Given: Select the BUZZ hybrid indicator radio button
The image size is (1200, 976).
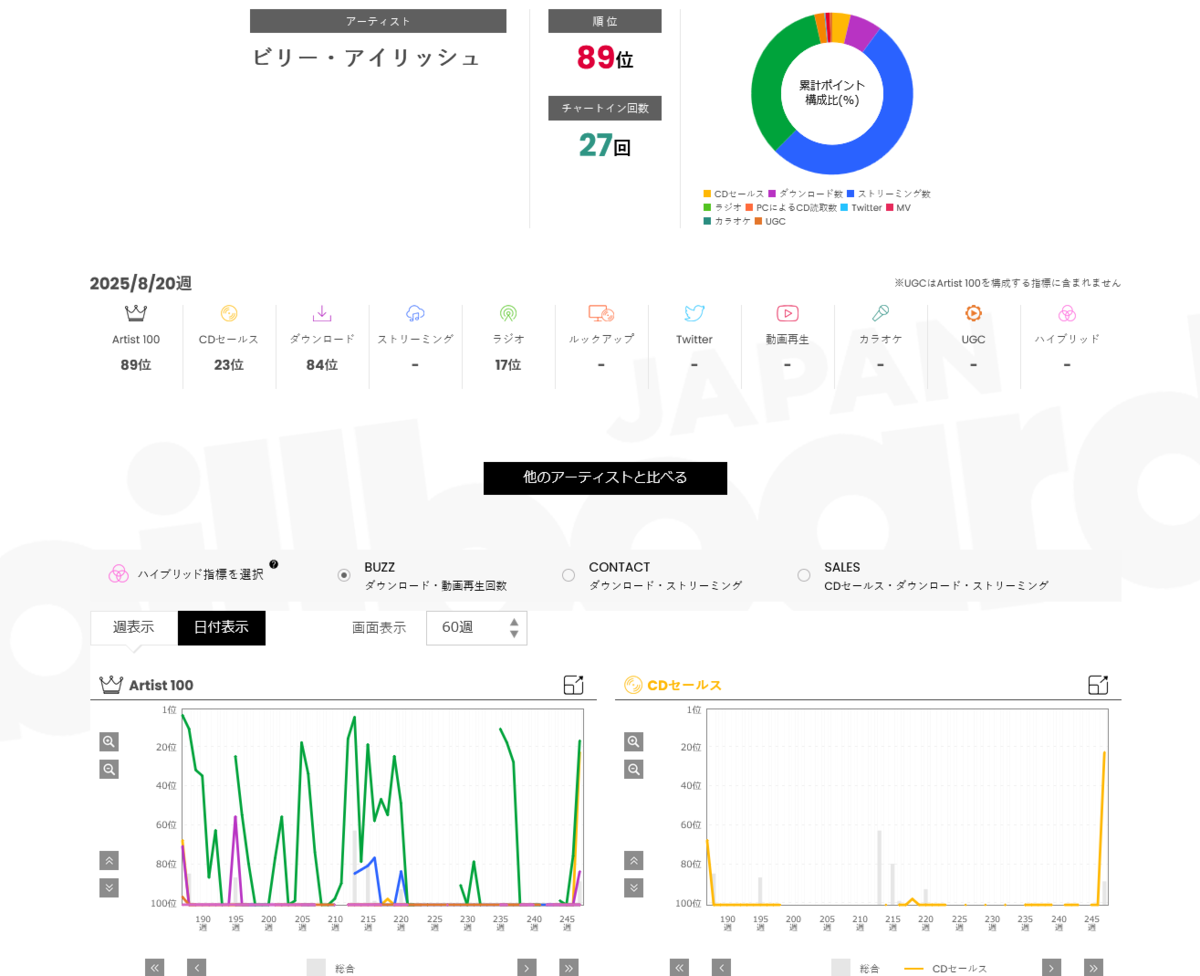Looking at the screenshot, I should 344,575.
